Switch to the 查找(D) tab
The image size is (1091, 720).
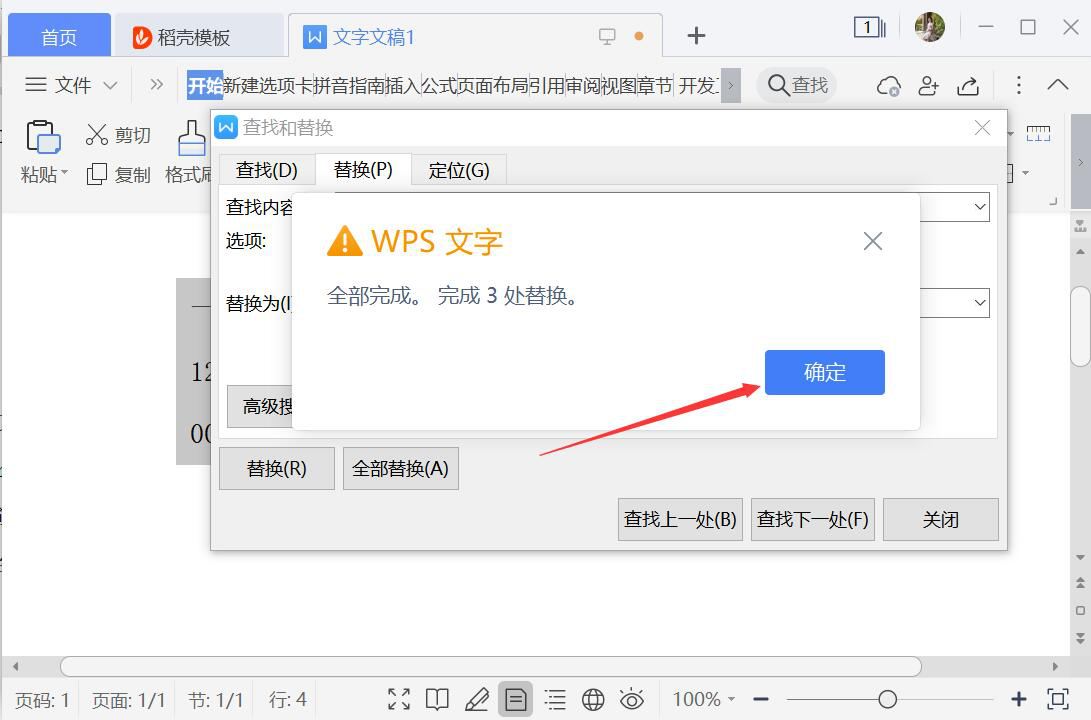click(x=267, y=170)
